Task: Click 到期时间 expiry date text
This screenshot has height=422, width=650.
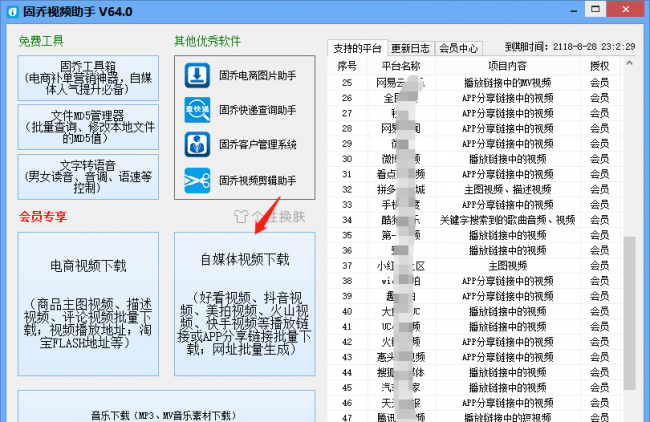Action: pos(570,47)
